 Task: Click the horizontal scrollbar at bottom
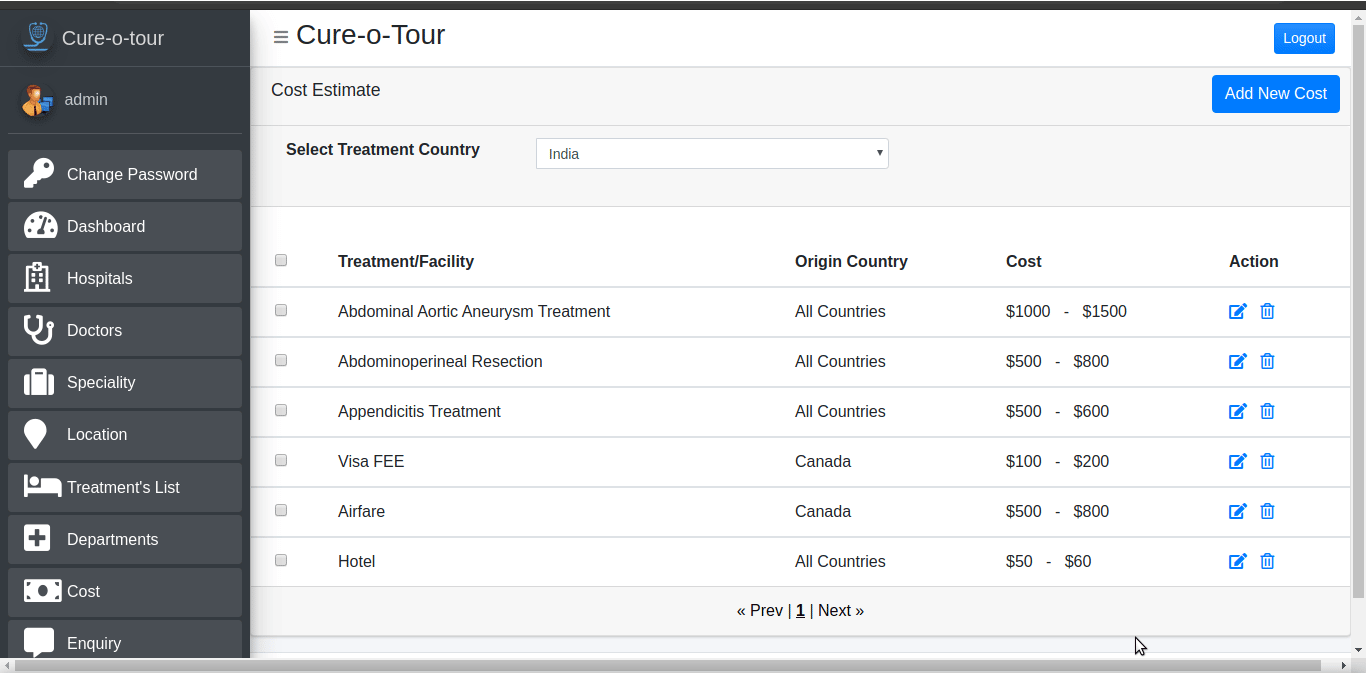[x=668, y=665]
